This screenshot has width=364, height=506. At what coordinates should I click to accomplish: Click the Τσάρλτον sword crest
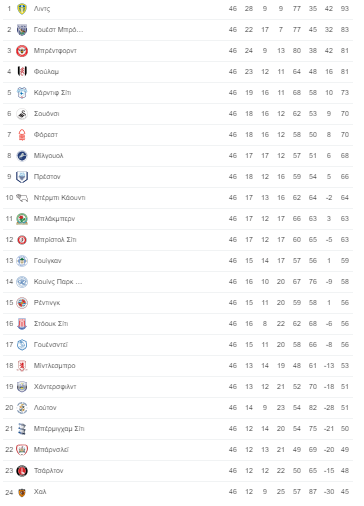click(x=22, y=471)
